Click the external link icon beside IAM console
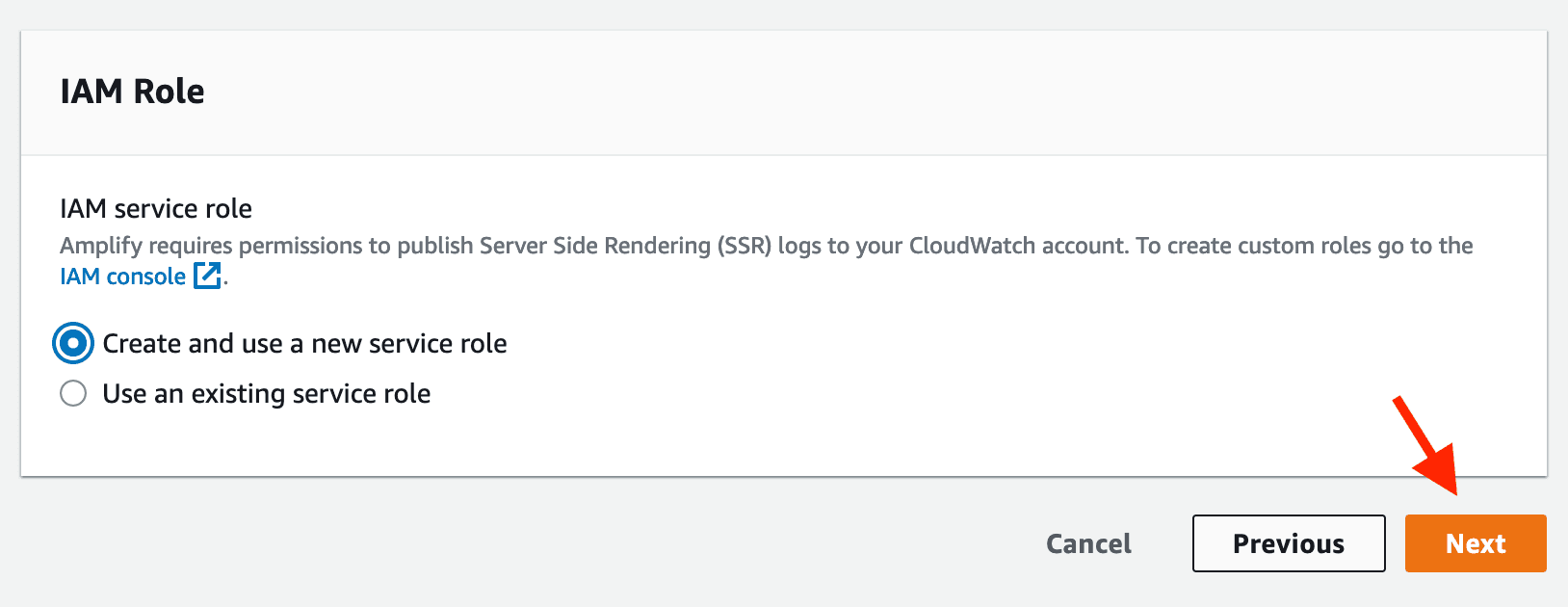Screen dimensions: 1568x607 pyautogui.click(x=207, y=276)
